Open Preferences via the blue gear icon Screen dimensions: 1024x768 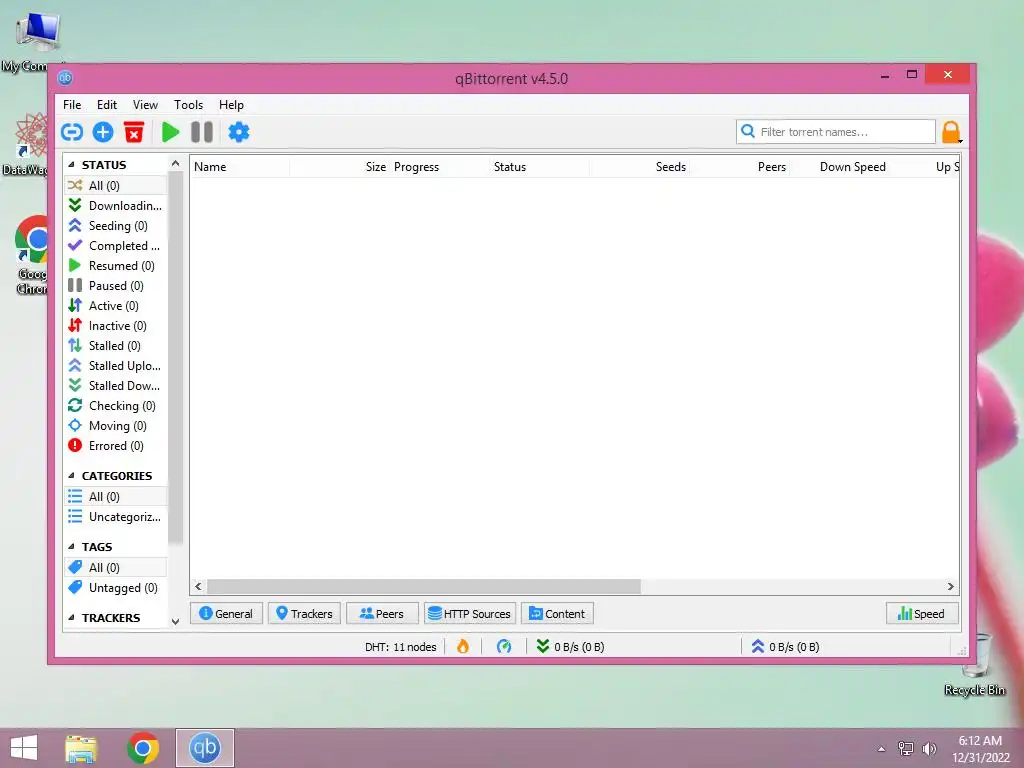238,133
